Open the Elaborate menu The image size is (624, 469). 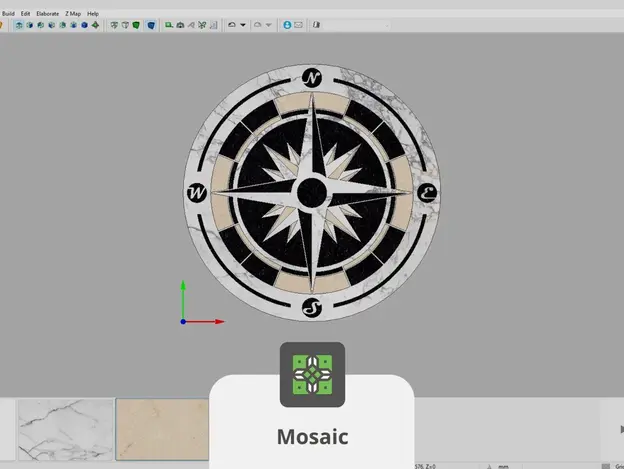(47, 13)
